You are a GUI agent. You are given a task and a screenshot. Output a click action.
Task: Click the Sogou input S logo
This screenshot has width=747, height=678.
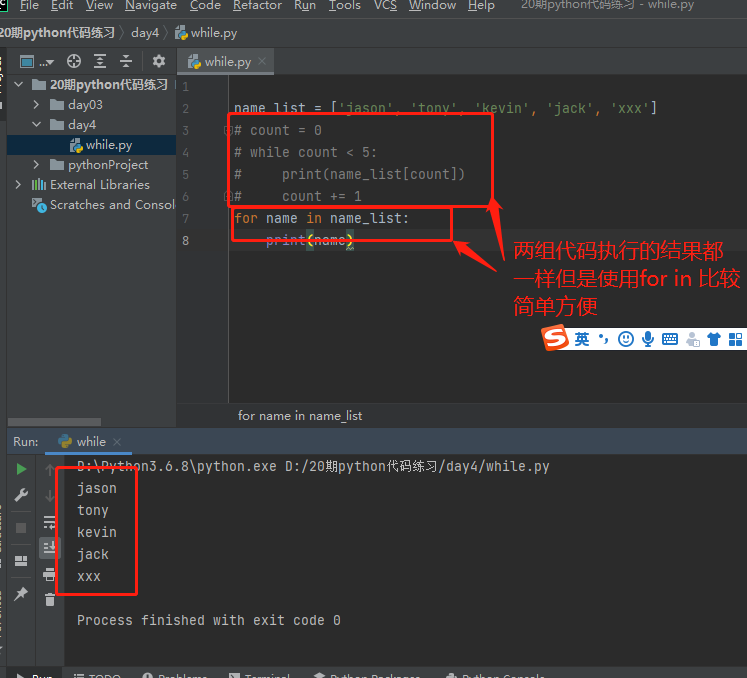pos(555,338)
